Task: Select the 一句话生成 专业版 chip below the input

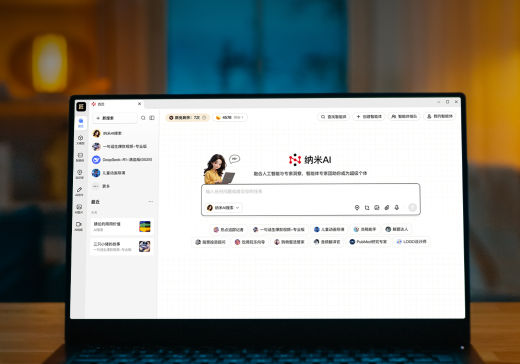Action: pyautogui.click(x=278, y=229)
